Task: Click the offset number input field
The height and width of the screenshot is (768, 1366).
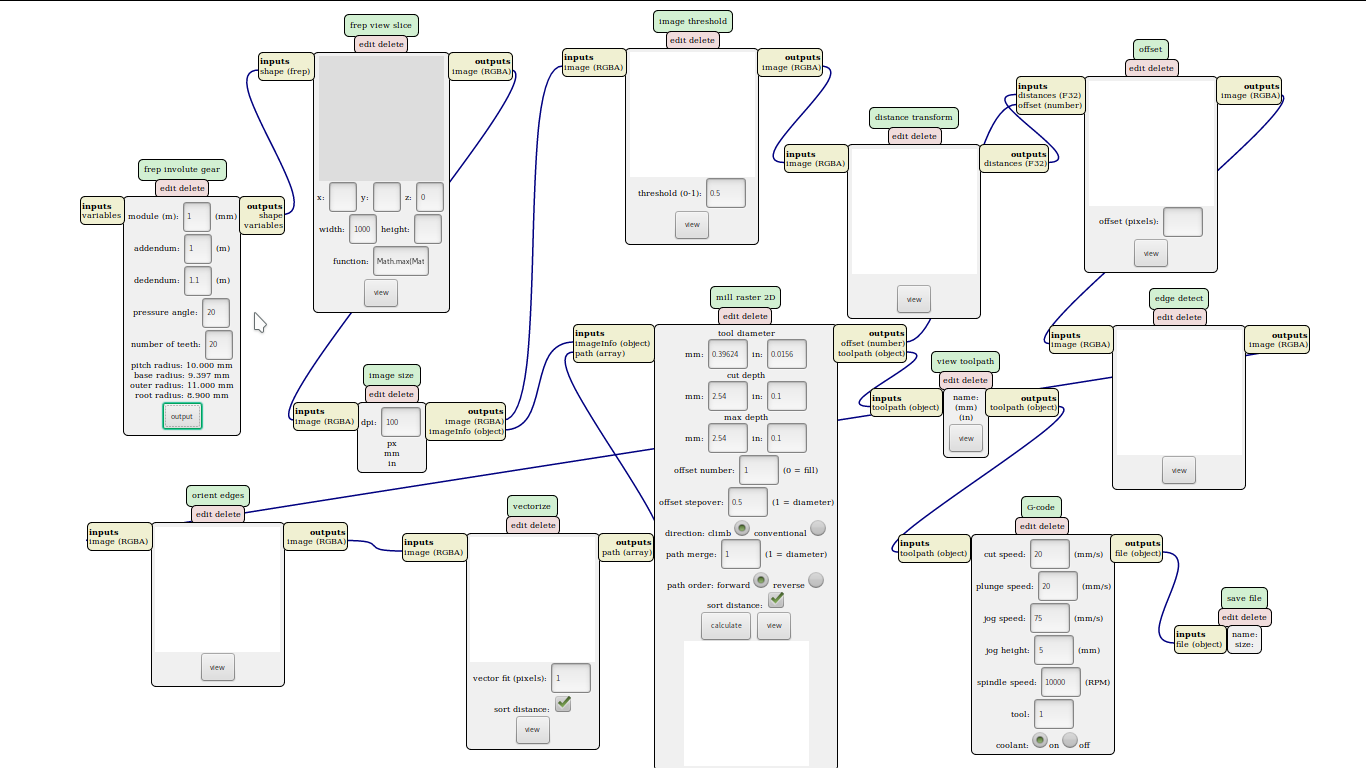Action: click(x=759, y=470)
